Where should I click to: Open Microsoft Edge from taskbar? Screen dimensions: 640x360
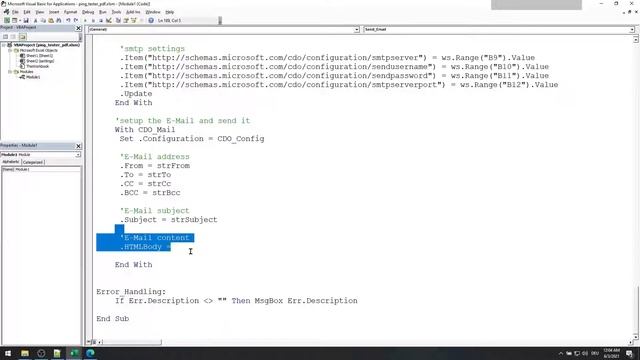point(90,353)
